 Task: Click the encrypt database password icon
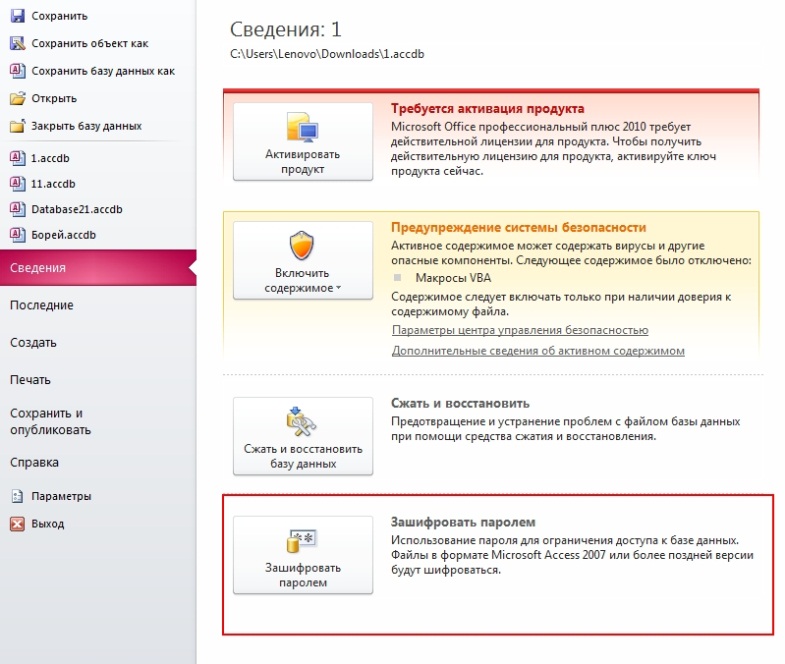coord(302,541)
